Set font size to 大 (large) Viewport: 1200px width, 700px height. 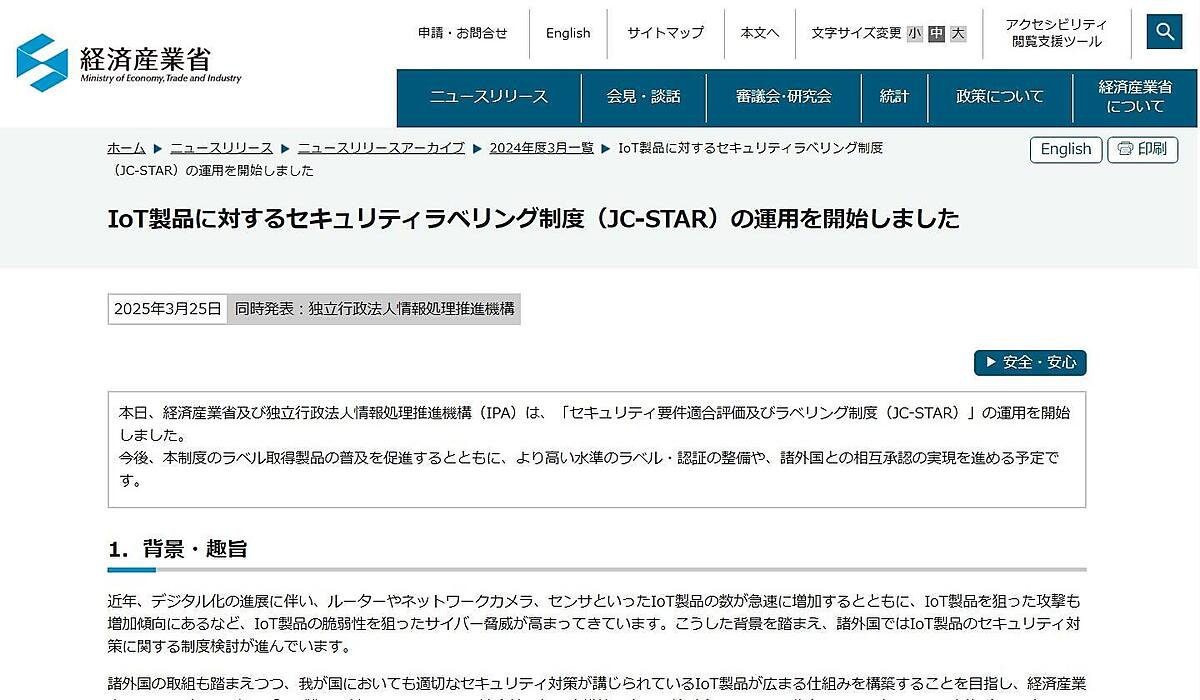[x=958, y=34]
